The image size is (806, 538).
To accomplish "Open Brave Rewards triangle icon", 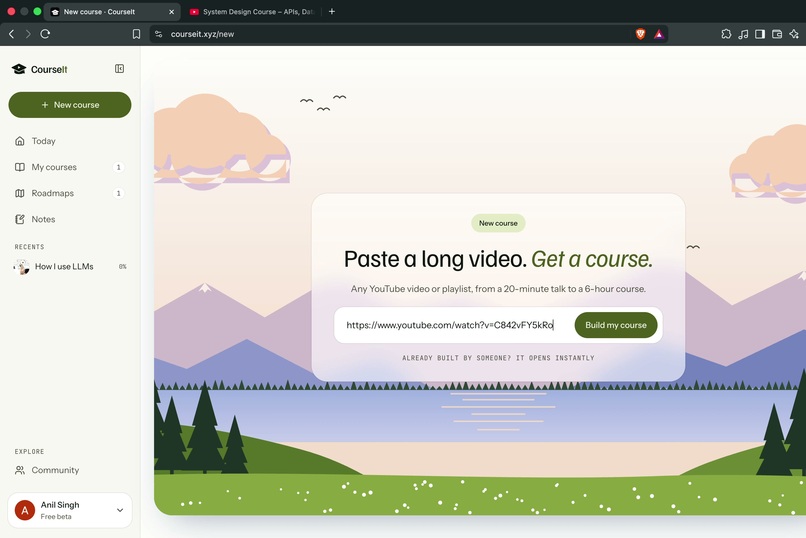I will click(x=659, y=34).
